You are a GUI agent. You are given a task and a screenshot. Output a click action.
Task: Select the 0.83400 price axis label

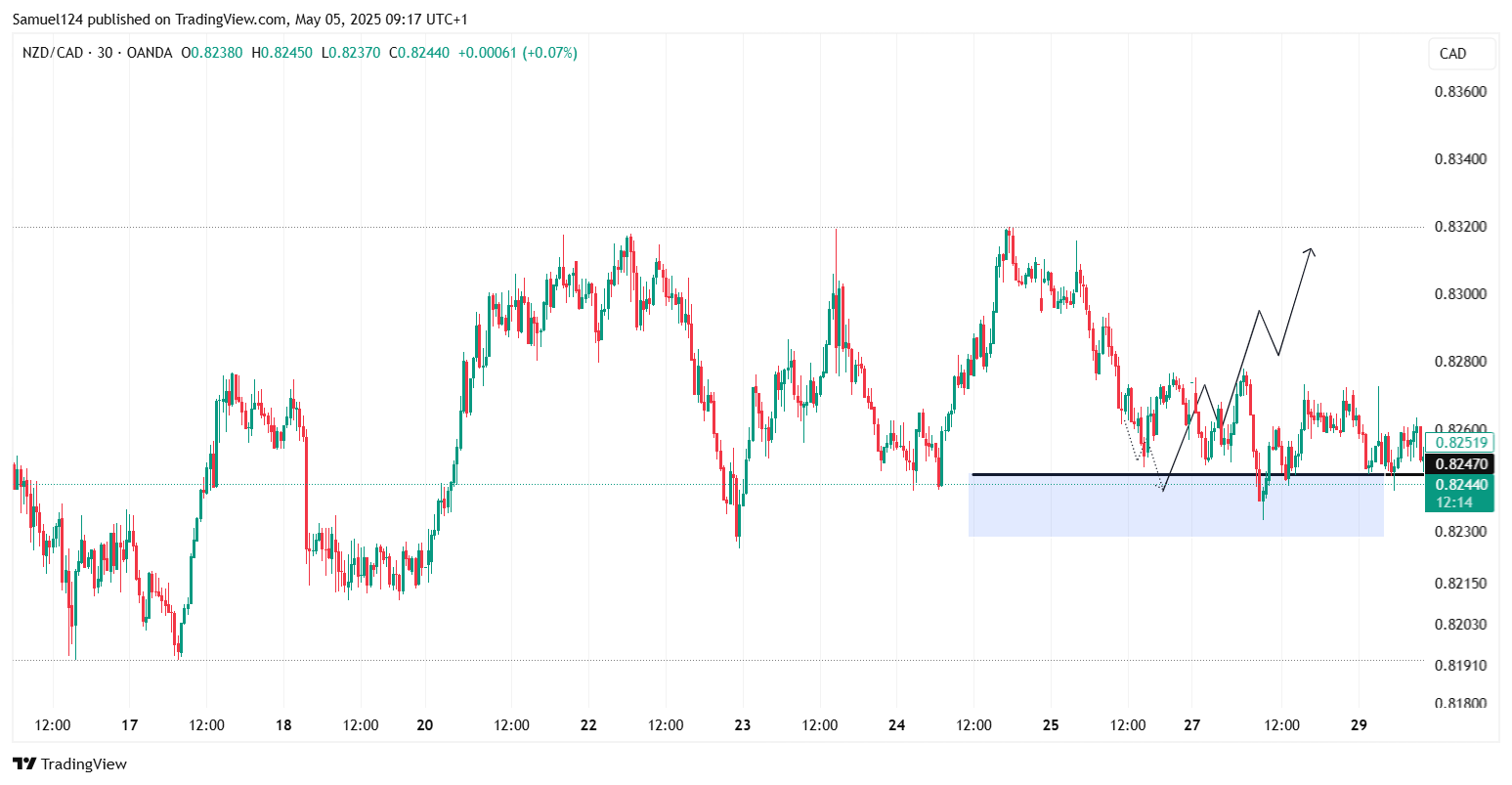[x=1460, y=159]
